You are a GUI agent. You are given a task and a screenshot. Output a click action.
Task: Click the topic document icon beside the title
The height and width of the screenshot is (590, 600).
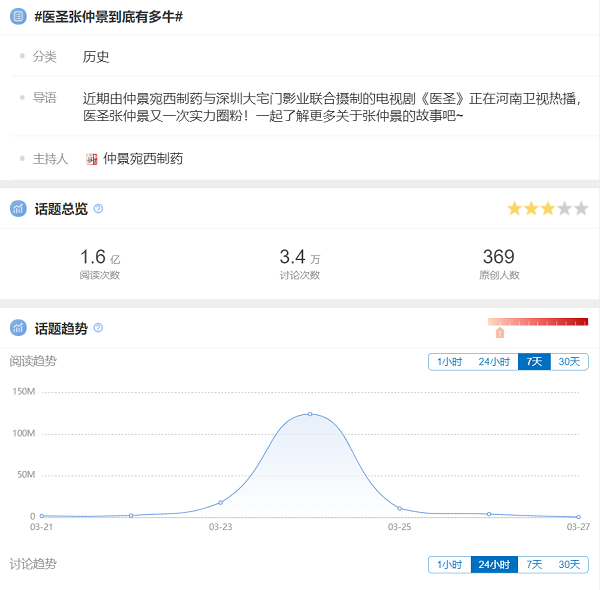tap(18, 17)
